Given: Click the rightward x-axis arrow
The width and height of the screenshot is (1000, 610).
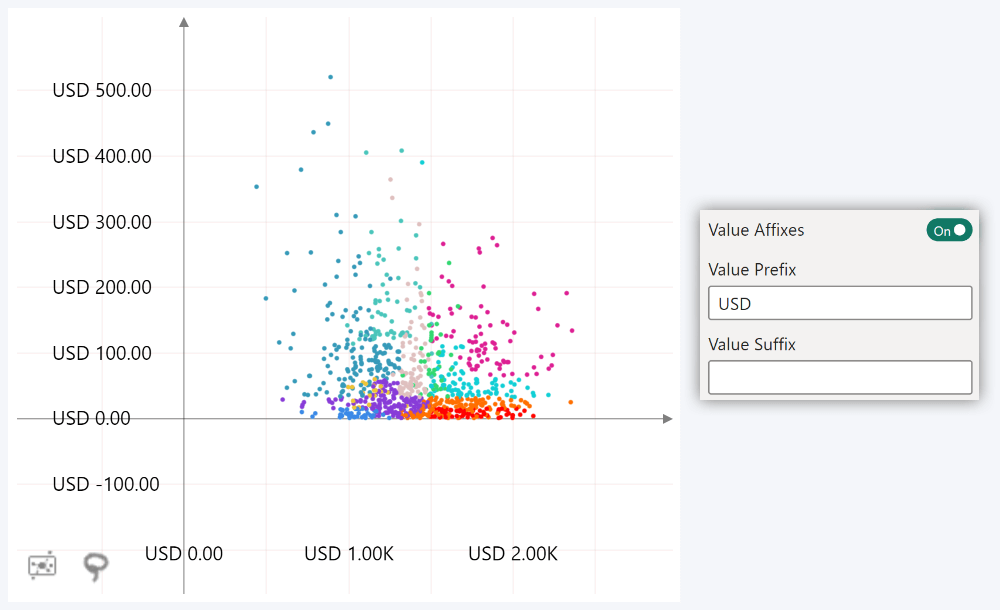Looking at the screenshot, I should [x=668, y=419].
